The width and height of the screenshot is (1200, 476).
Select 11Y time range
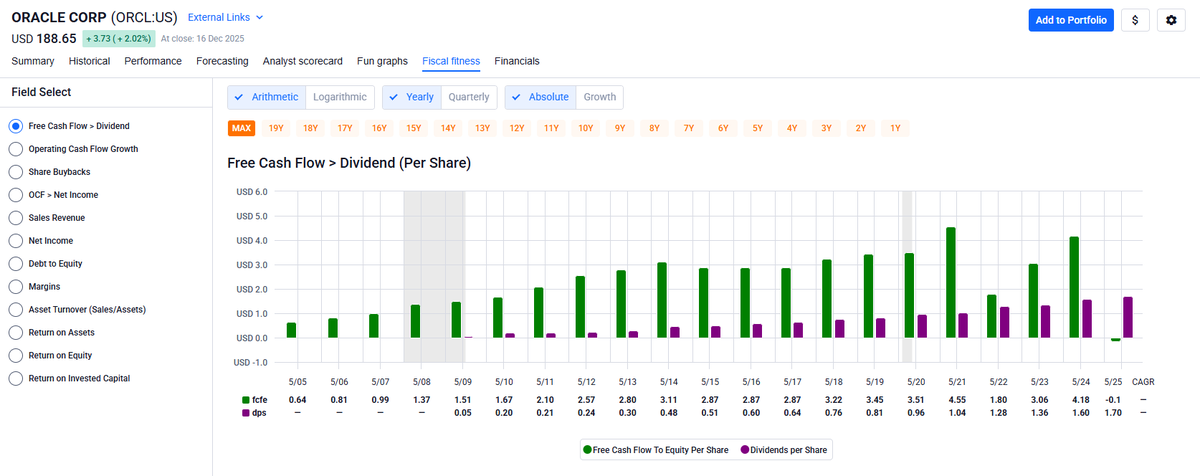click(x=551, y=128)
